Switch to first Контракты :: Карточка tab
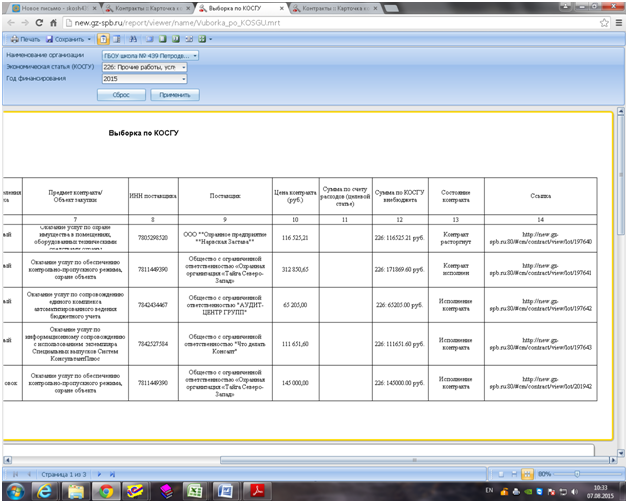The width and height of the screenshot is (628, 503). pos(147,8)
